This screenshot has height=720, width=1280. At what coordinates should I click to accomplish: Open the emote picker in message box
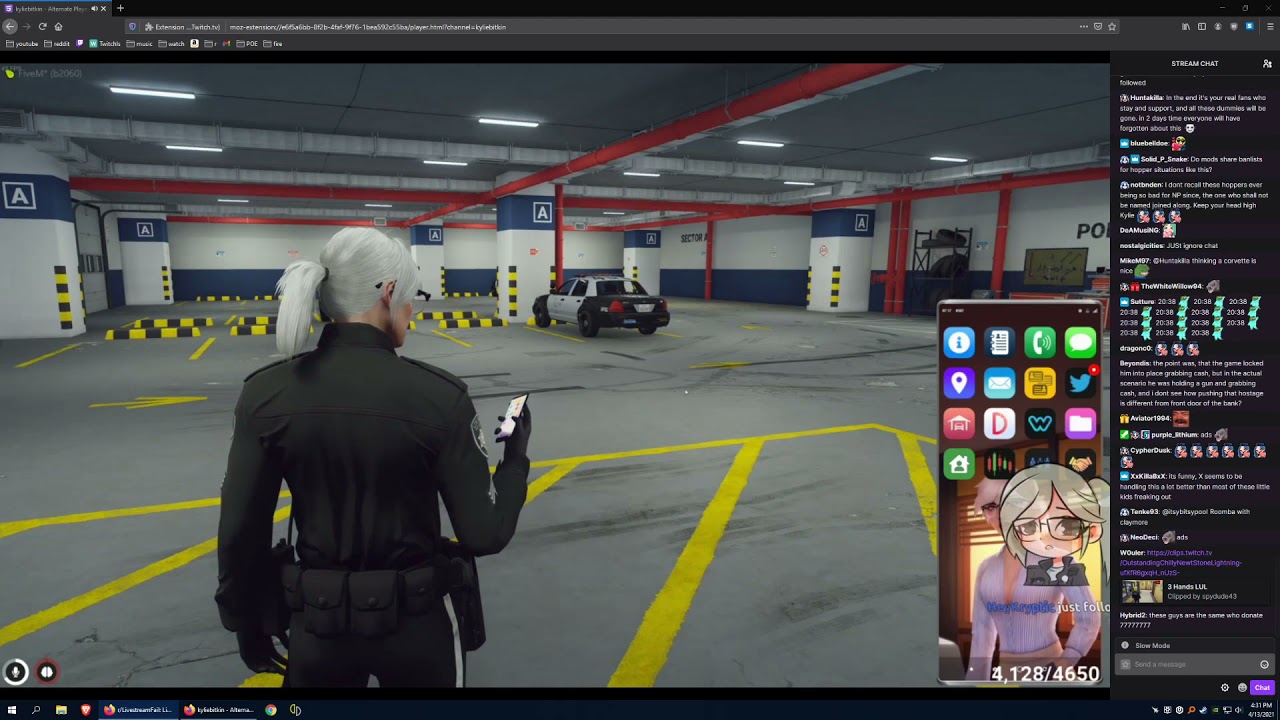point(1264,664)
